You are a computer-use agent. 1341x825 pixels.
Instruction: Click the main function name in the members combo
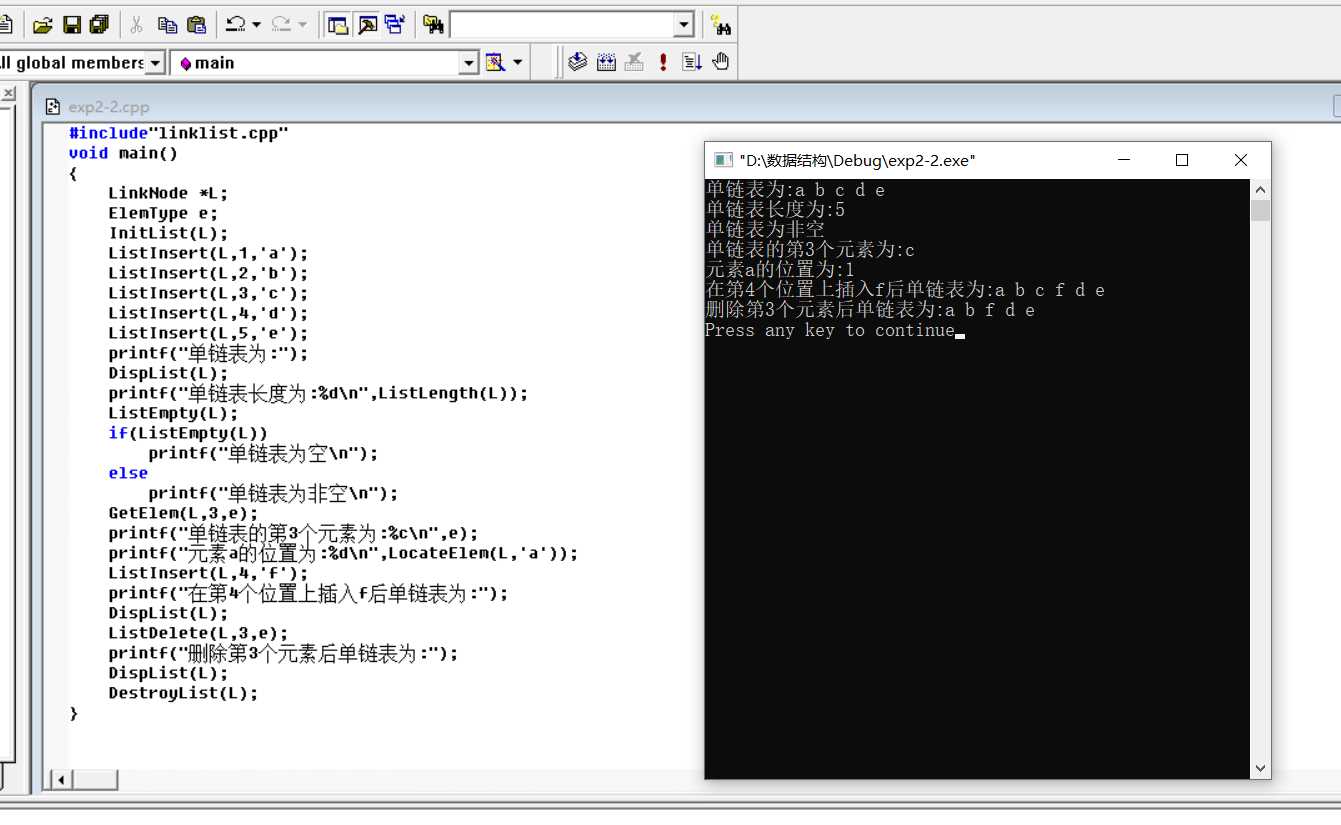click(214, 63)
